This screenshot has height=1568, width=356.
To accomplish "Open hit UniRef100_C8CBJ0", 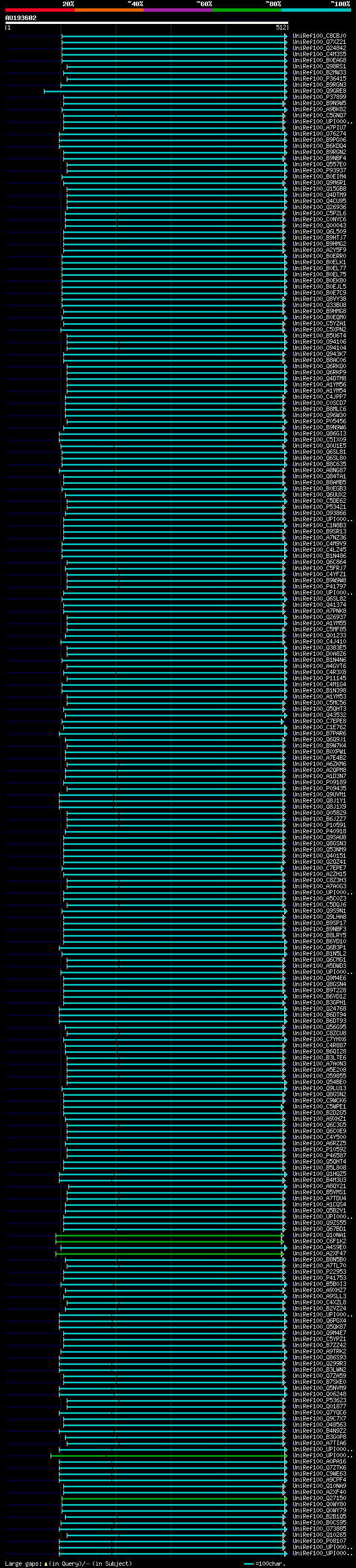I will point(319,36).
